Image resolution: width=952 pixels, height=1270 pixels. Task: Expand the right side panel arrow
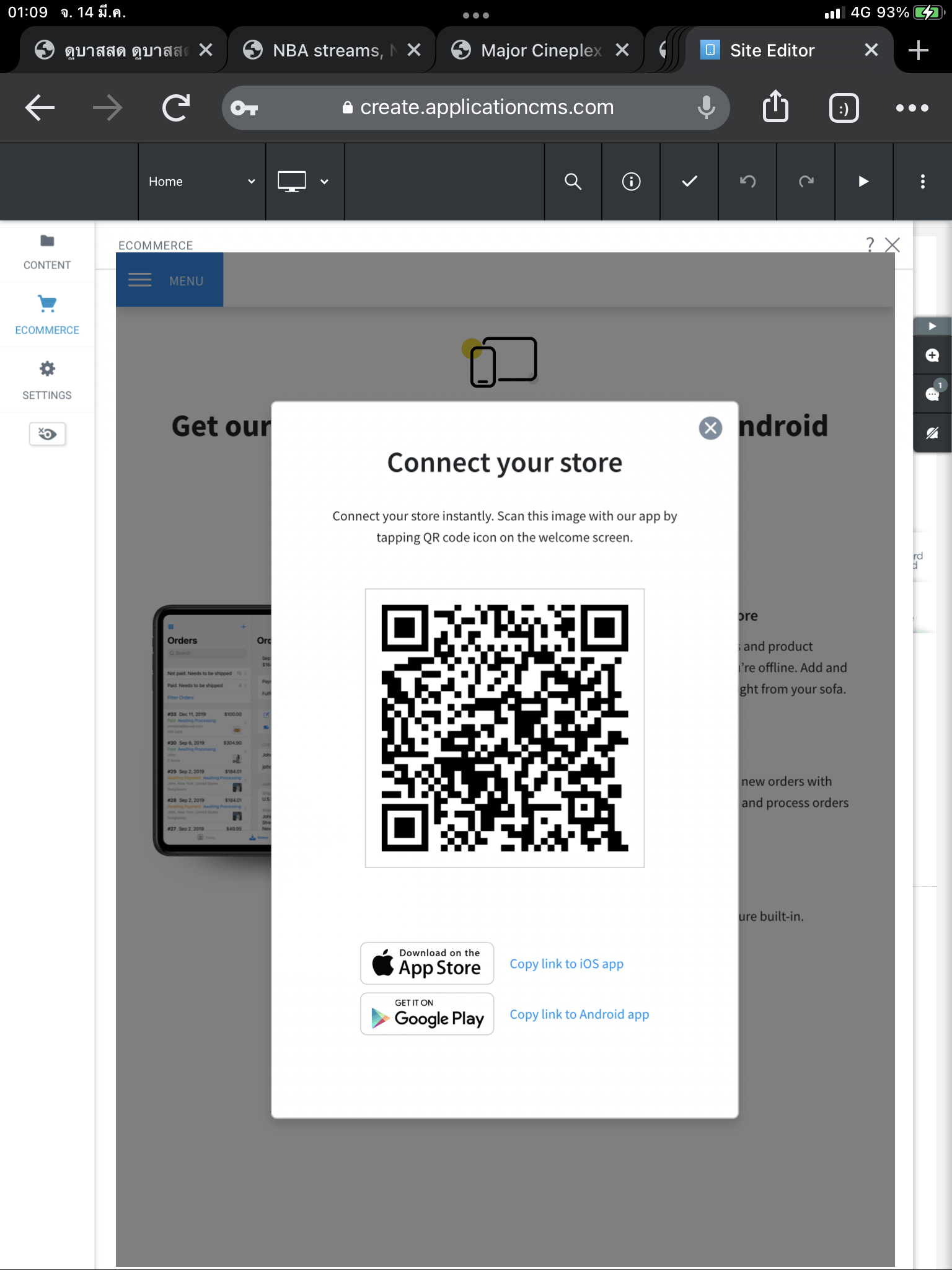932,326
